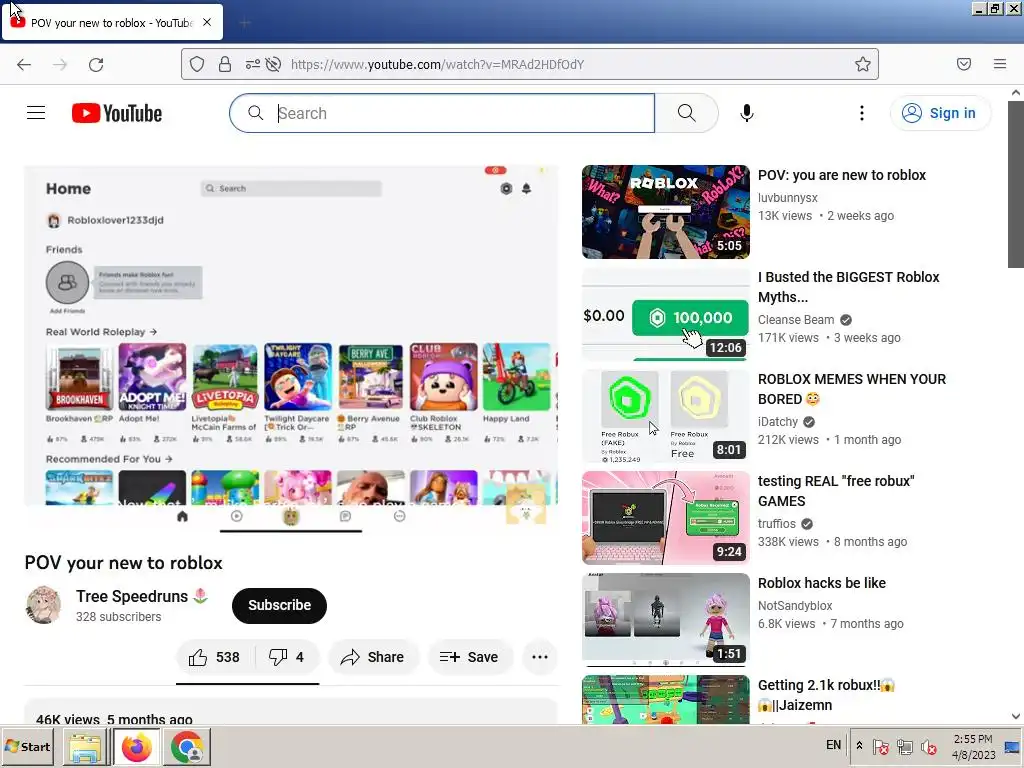Open the testing free robux thumbnail
Image resolution: width=1024 pixels, height=768 pixels.
[665, 519]
